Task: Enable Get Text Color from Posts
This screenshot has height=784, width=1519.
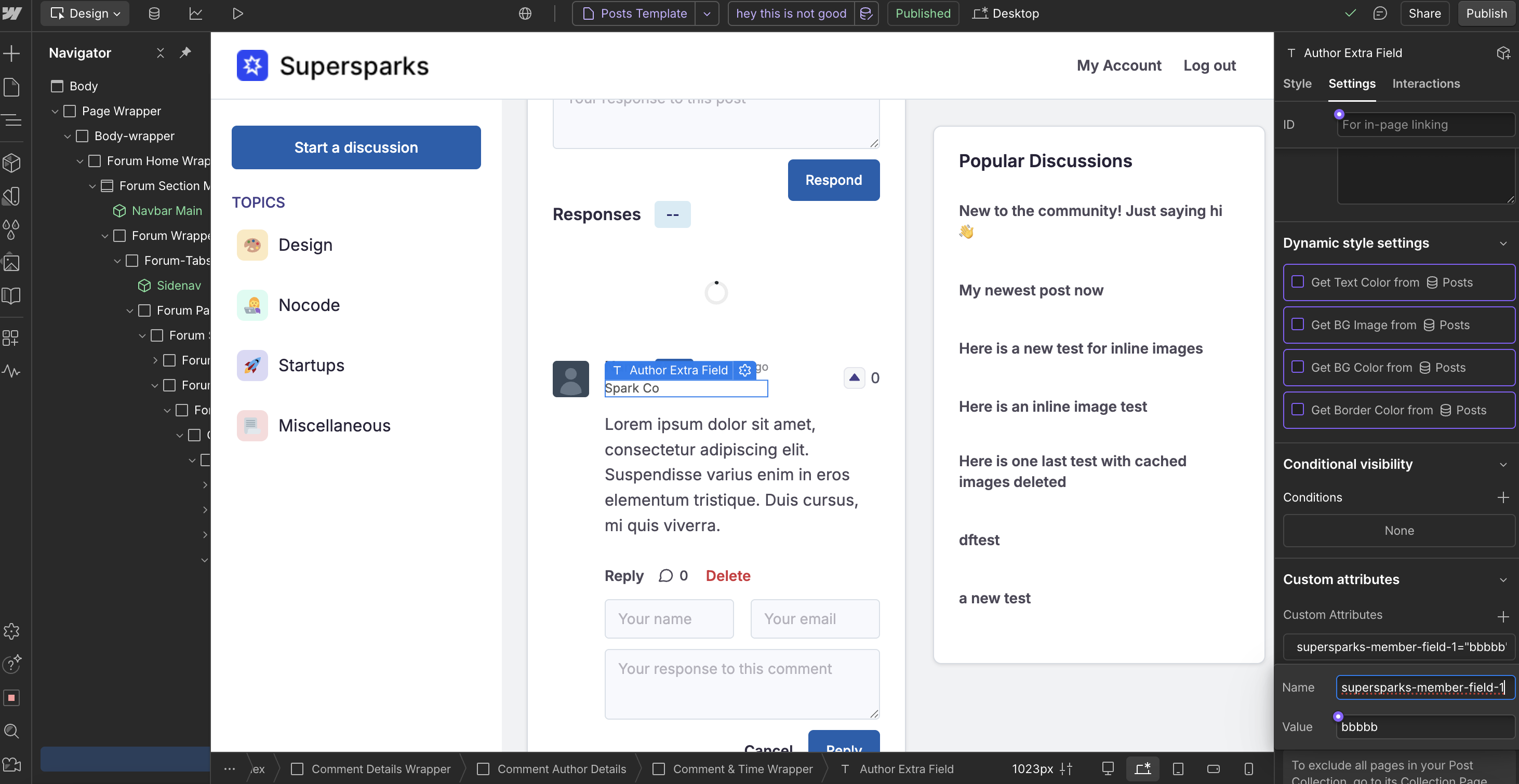Action: tap(1298, 282)
